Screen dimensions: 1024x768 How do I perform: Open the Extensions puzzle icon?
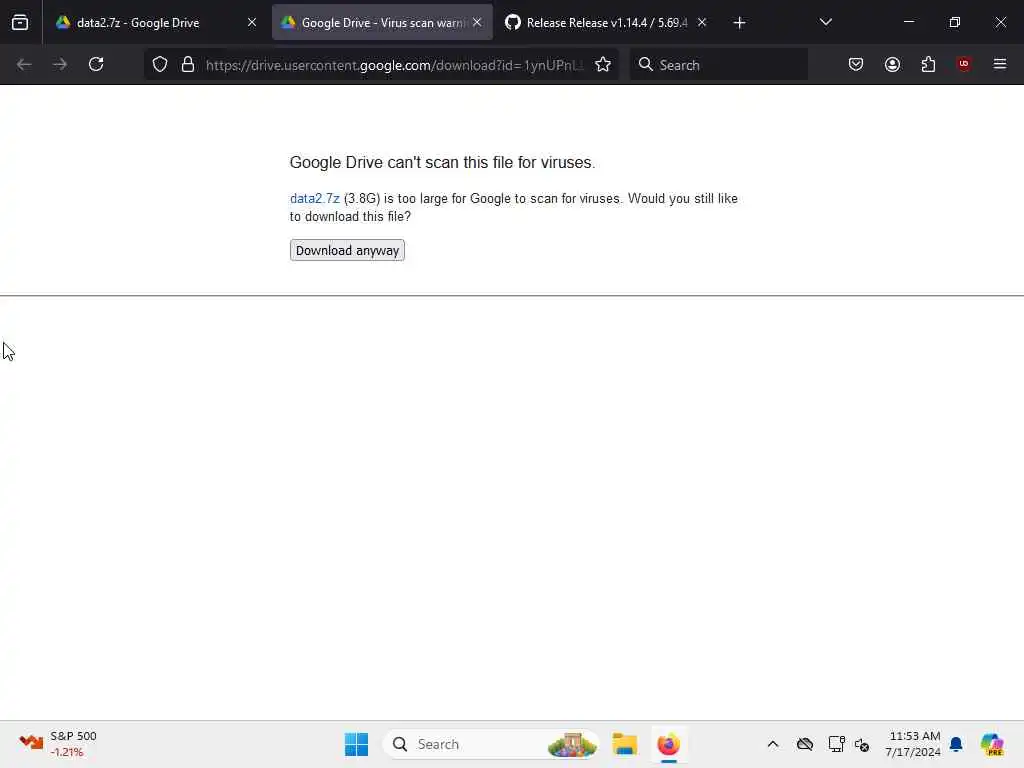928,64
